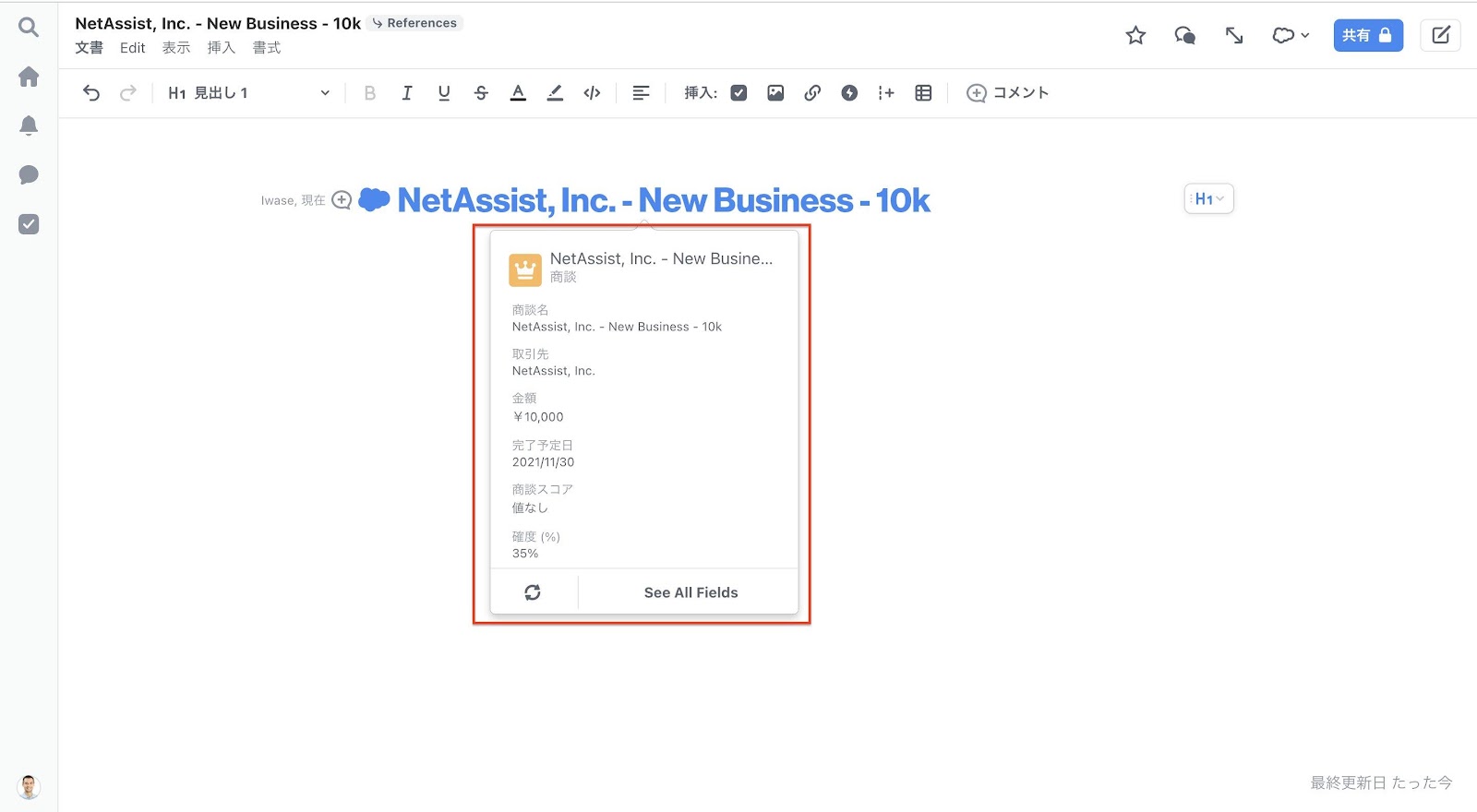Insert a link
This screenshot has height=812, width=1477.
[x=812, y=92]
